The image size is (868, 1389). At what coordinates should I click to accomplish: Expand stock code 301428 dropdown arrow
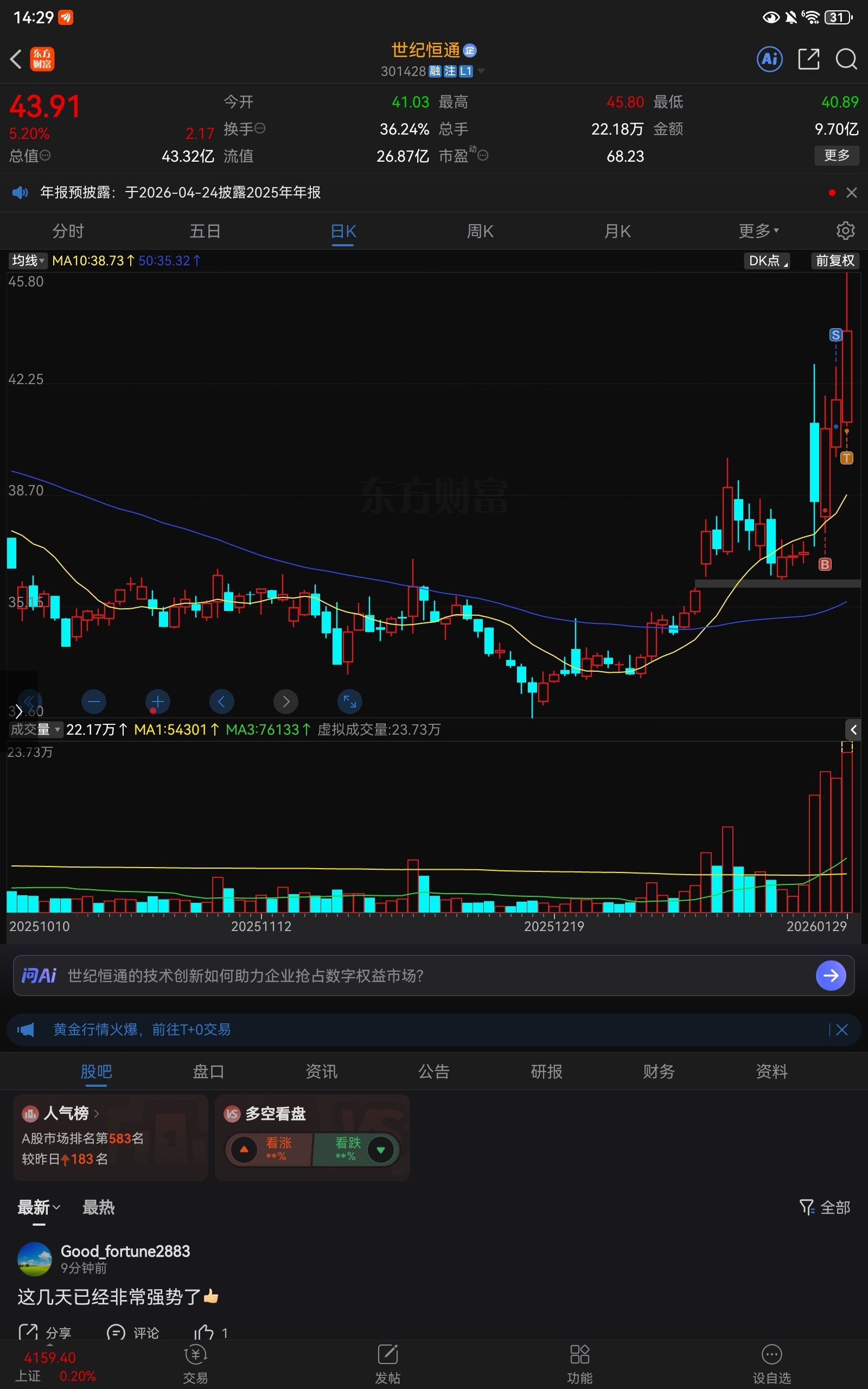point(481,71)
